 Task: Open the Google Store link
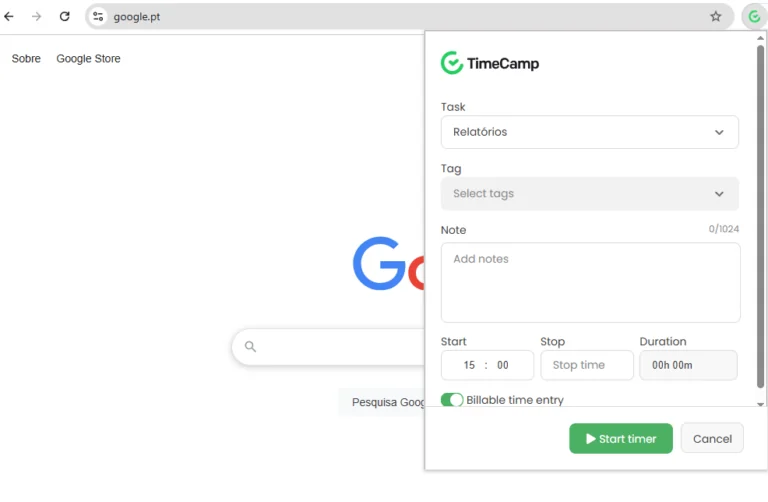tap(88, 59)
